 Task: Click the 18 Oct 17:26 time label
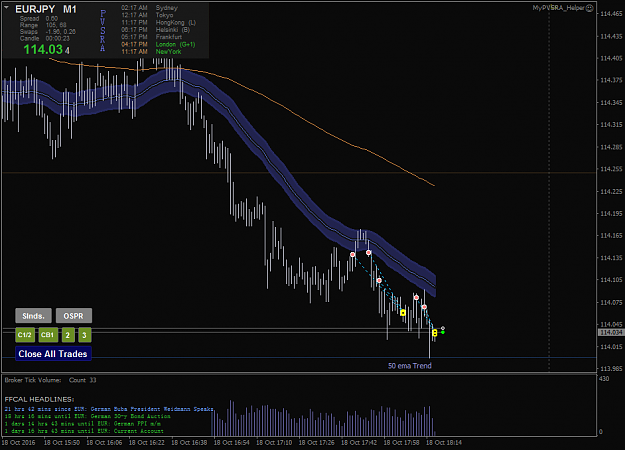coord(316,442)
